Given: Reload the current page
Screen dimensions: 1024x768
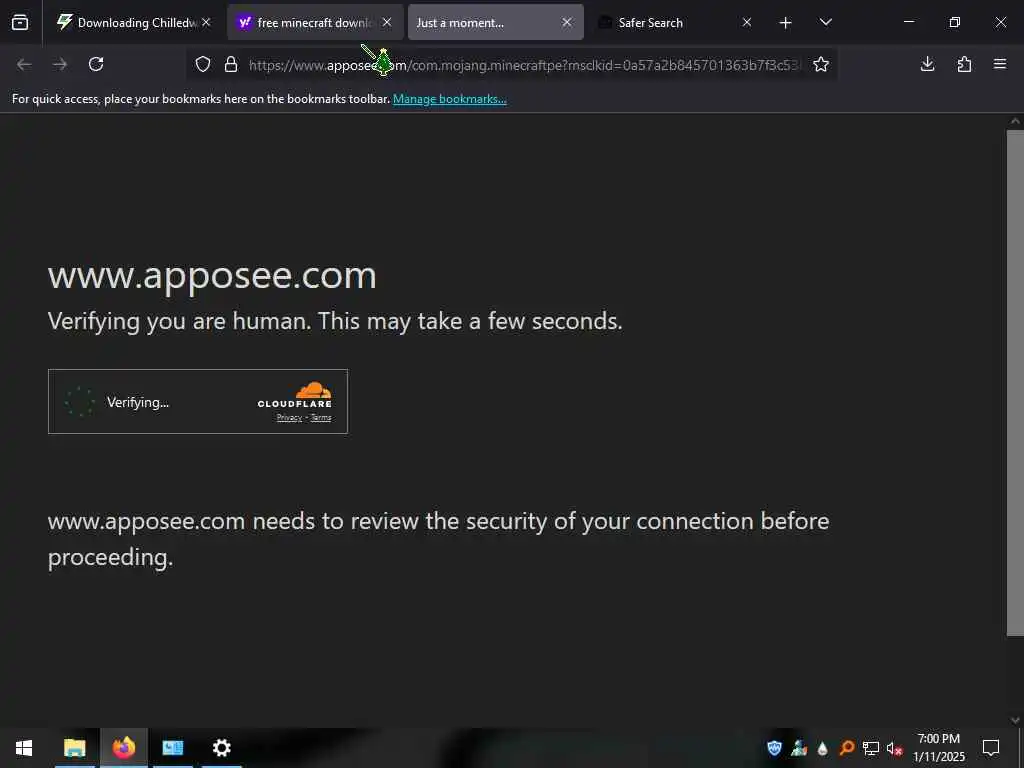Looking at the screenshot, I should click(96, 64).
